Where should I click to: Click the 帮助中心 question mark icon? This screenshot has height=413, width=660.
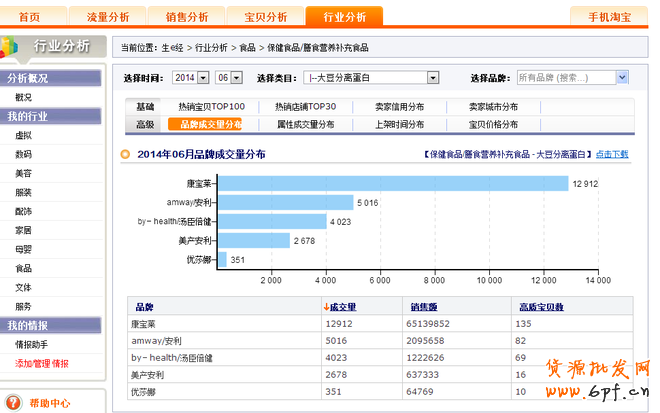[x=13, y=403]
